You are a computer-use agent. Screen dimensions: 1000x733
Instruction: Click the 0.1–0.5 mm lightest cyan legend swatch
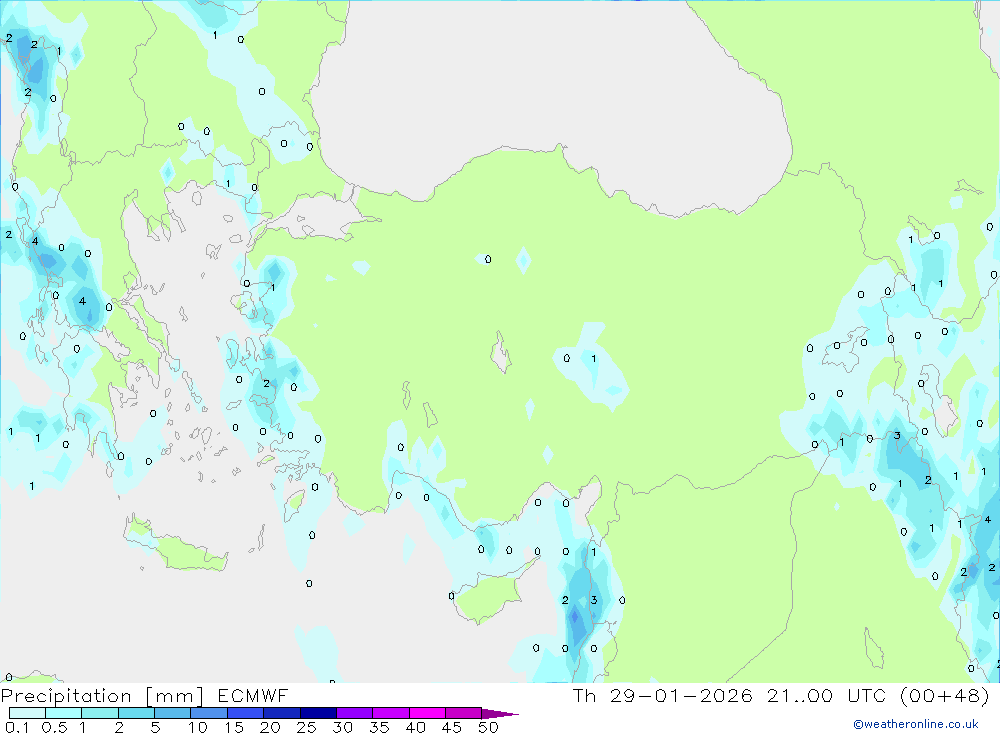27,713
